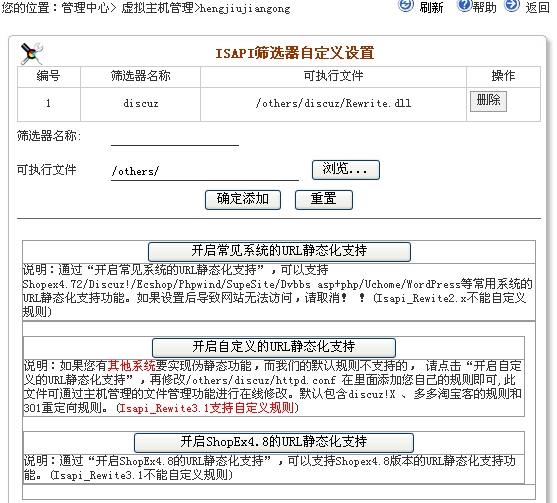Viewport: 557px width, 503px height.
Task: Click the 可执行文件 form label
Action: pos(47,170)
